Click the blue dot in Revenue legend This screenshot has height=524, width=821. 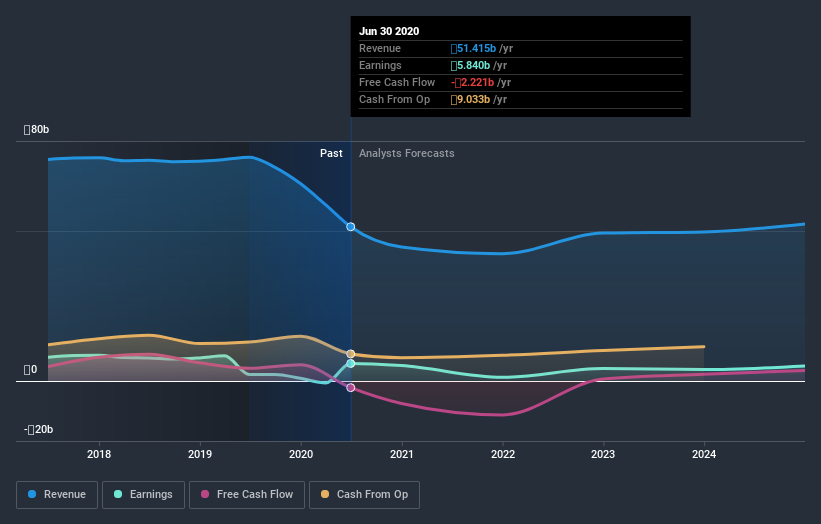pos(32,494)
